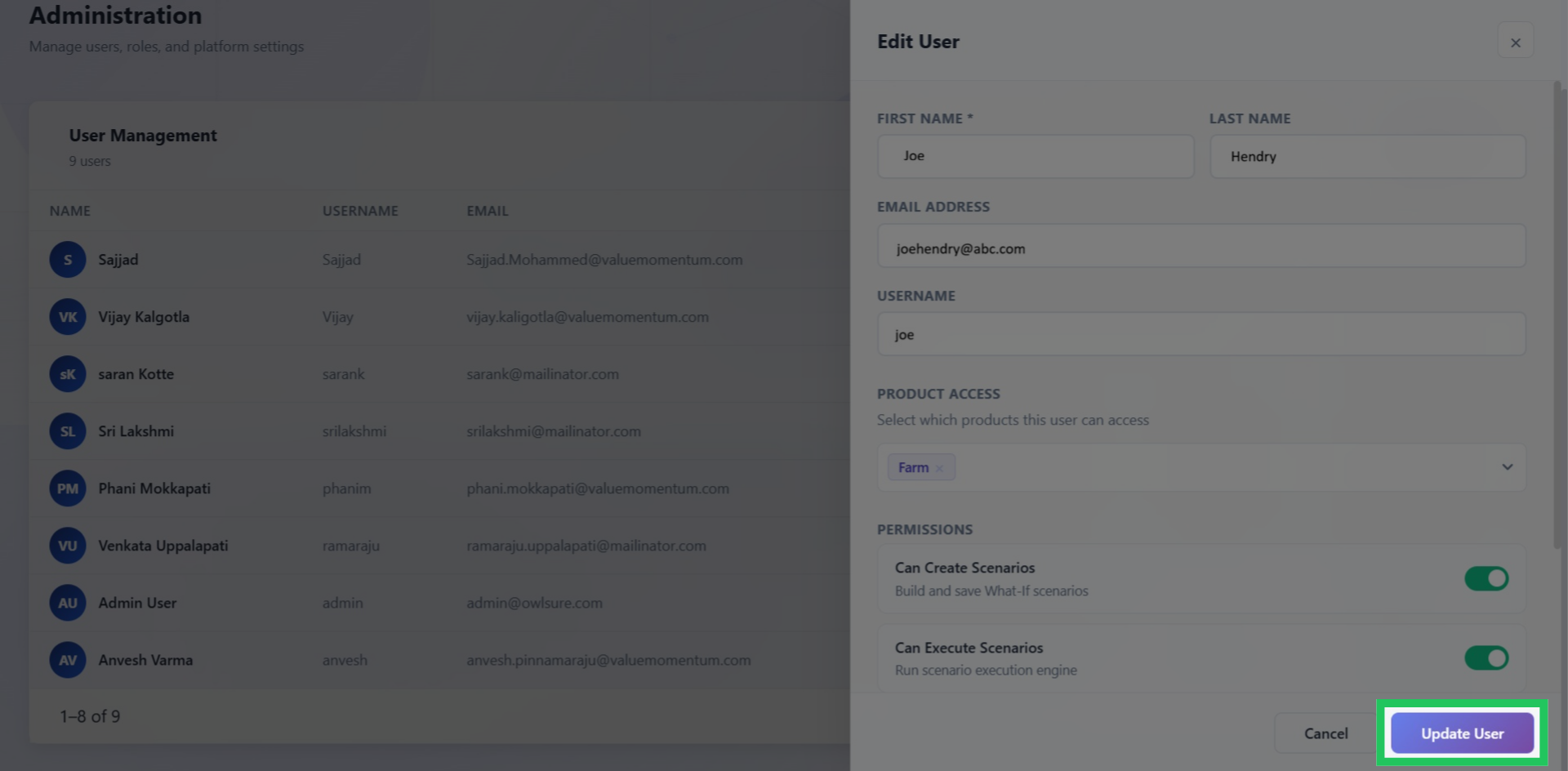Click username anvesh

point(345,660)
